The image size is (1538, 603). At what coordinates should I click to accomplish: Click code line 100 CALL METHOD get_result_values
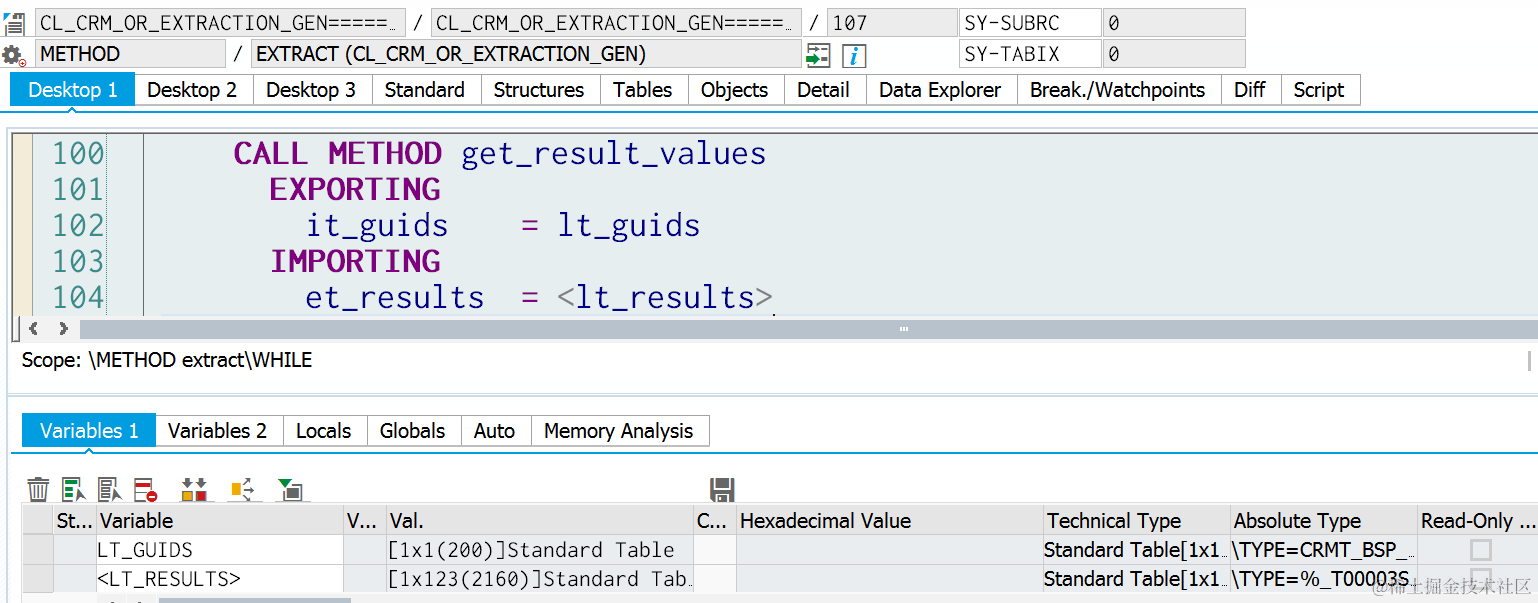(x=500, y=154)
